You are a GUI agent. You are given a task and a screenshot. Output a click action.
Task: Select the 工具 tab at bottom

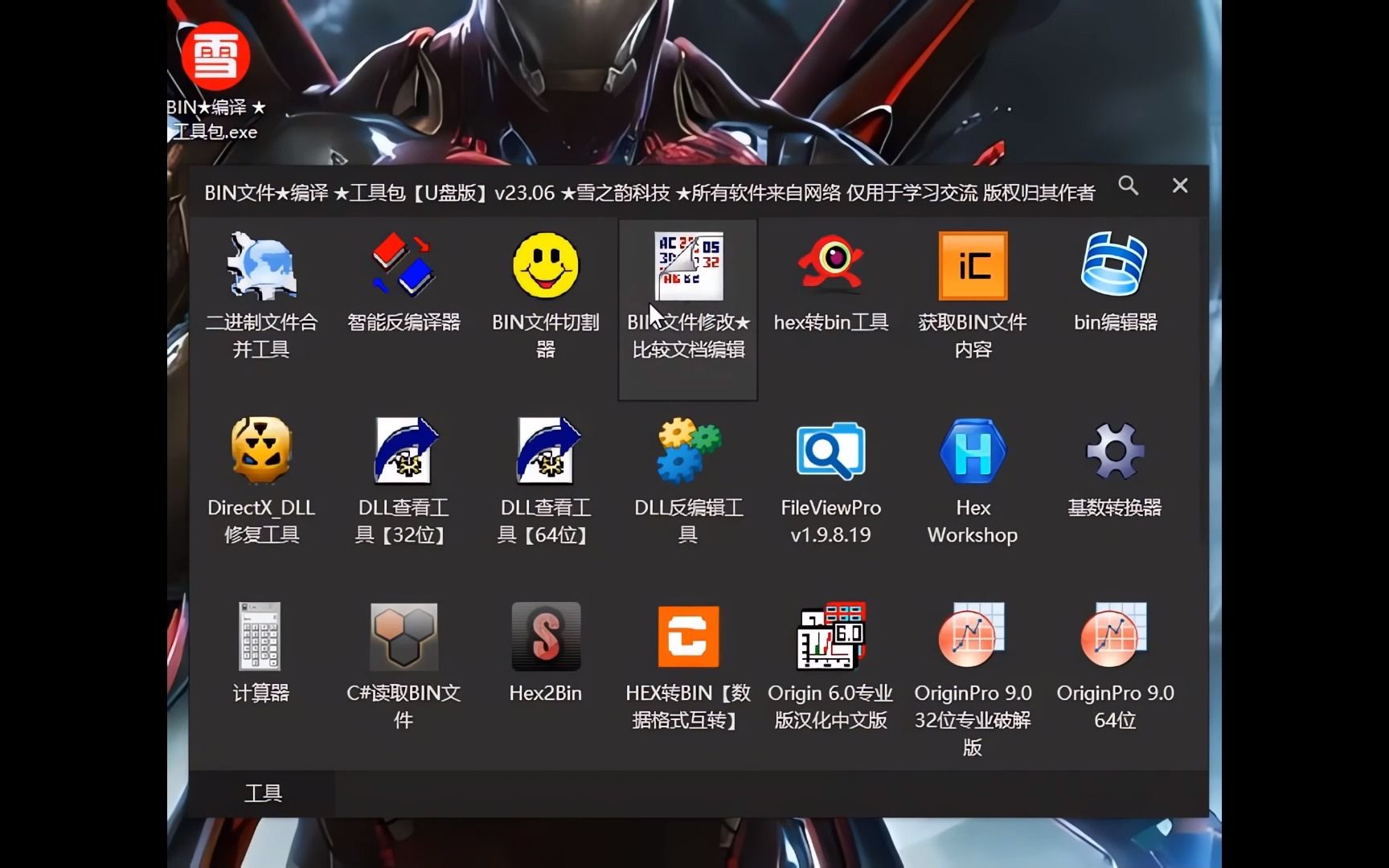[x=263, y=793]
